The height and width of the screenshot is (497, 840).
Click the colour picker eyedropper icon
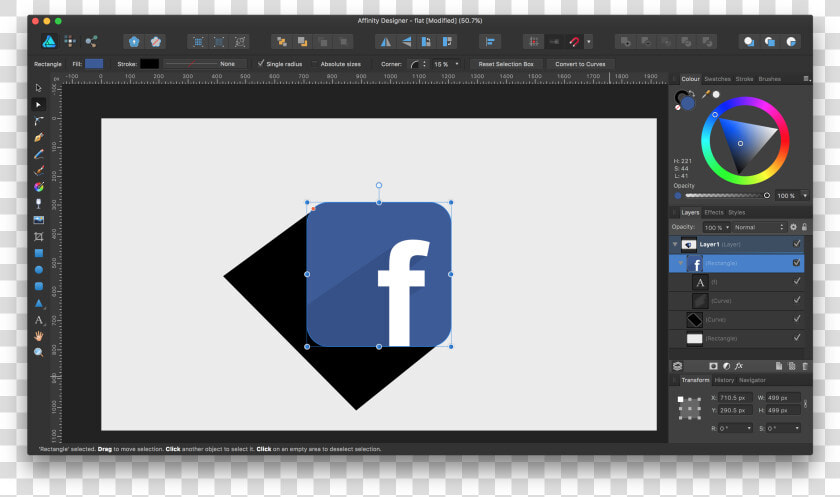[x=706, y=94]
